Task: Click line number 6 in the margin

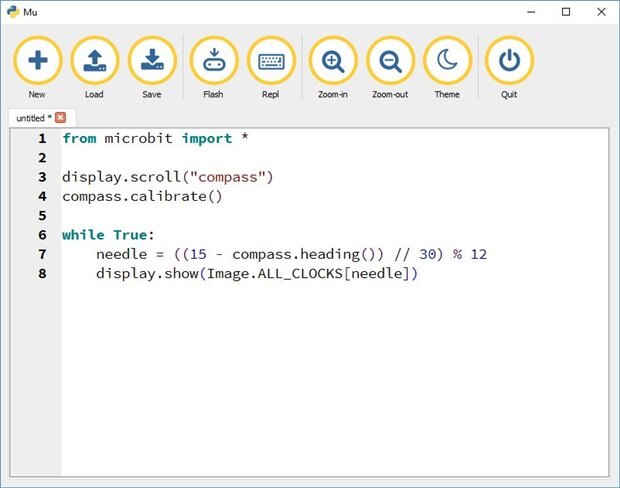Action: (42, 235)
